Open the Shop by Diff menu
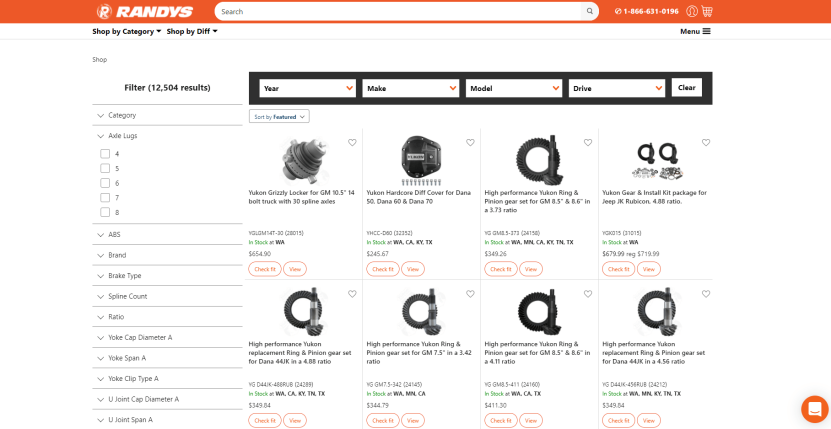Viewport: 831px width, 429px height. 192,31
